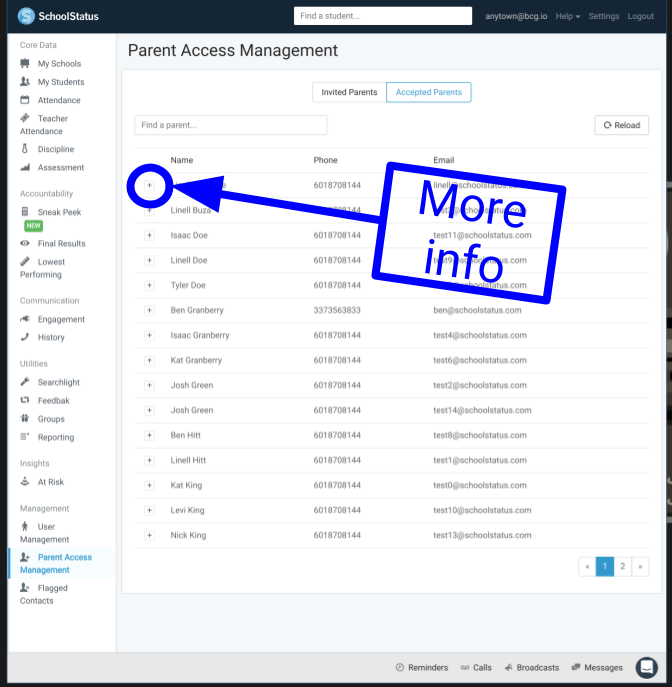The width and height of the screenshot is (672, 687).
Task: Expand the Ben Granberry row details
Action: [x=149, y=310]
